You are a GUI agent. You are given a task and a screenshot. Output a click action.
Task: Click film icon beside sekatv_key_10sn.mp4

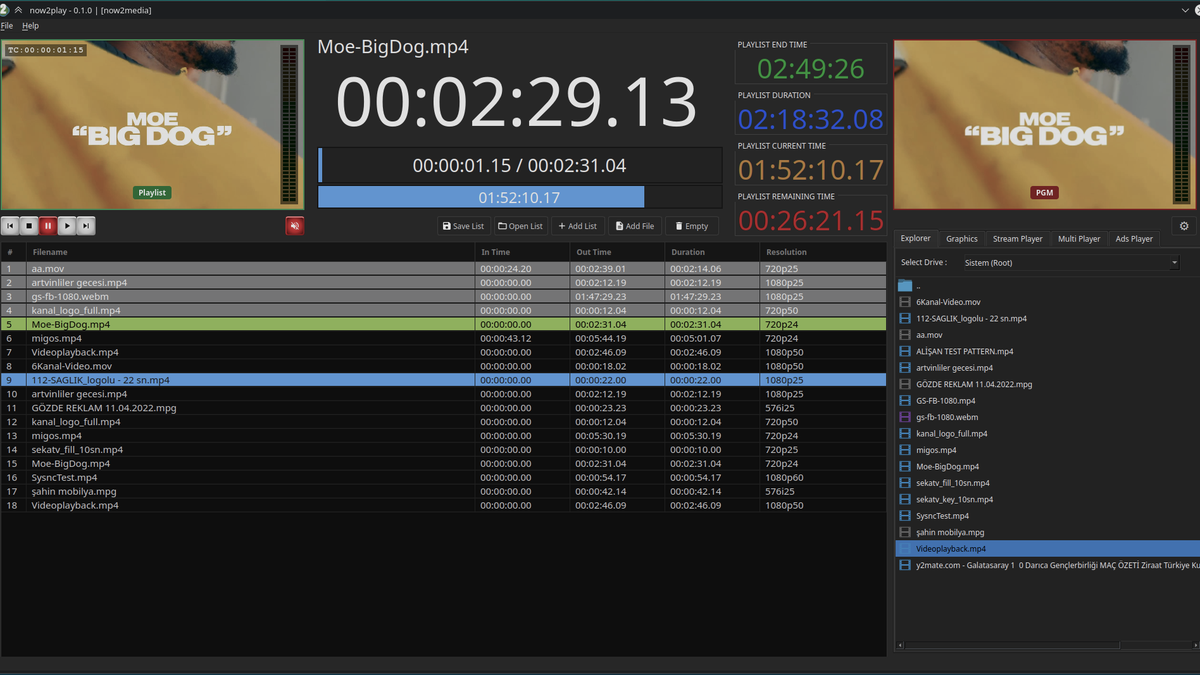(x=905, y=499)
